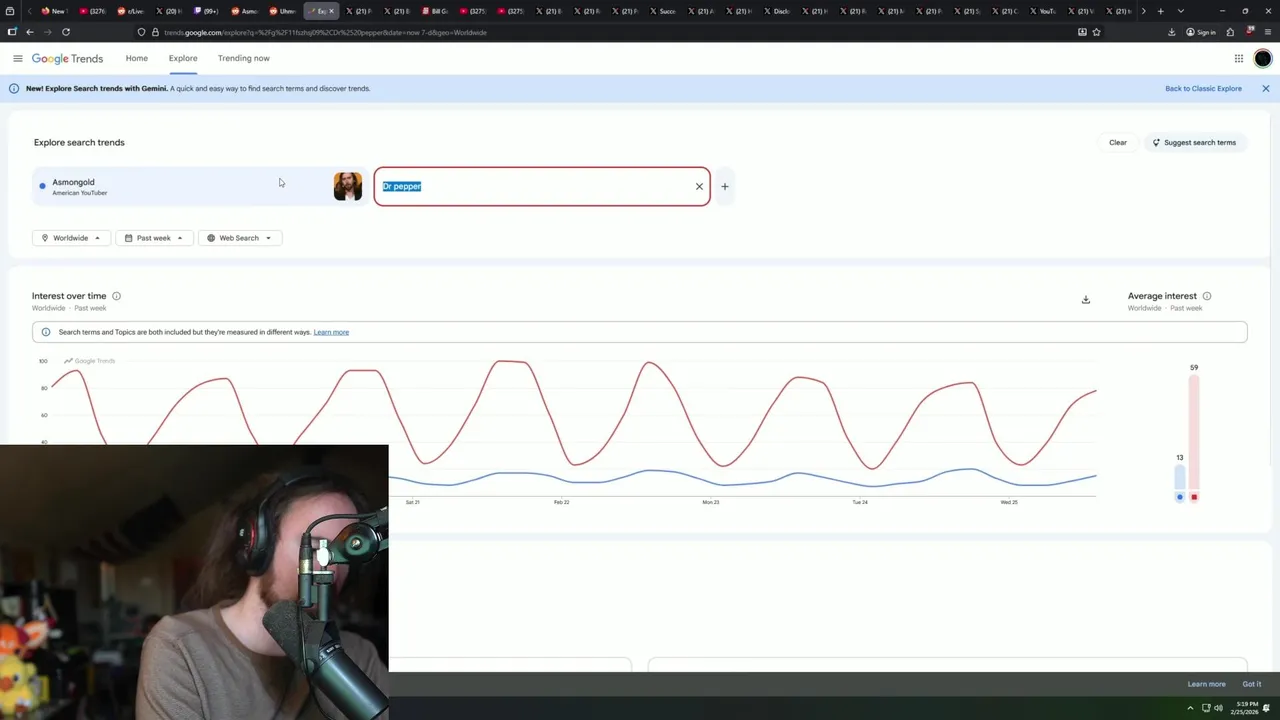Open the browser downloads icon
The height and width of the screenshot is (720, 1280).
(x=1171, y=32)
